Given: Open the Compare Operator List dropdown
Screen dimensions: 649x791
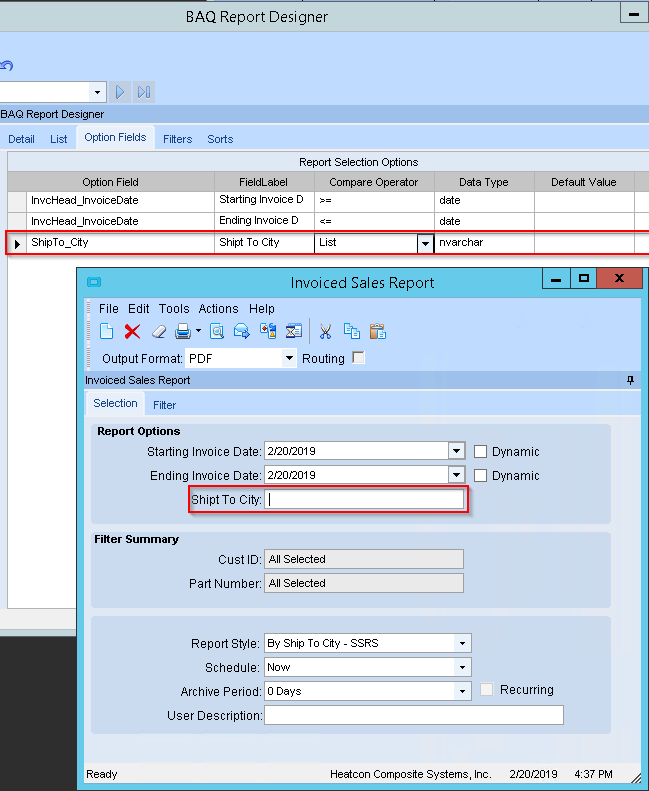Looking at the screenshot, I should pyautogui.click(x=425, y=243).
